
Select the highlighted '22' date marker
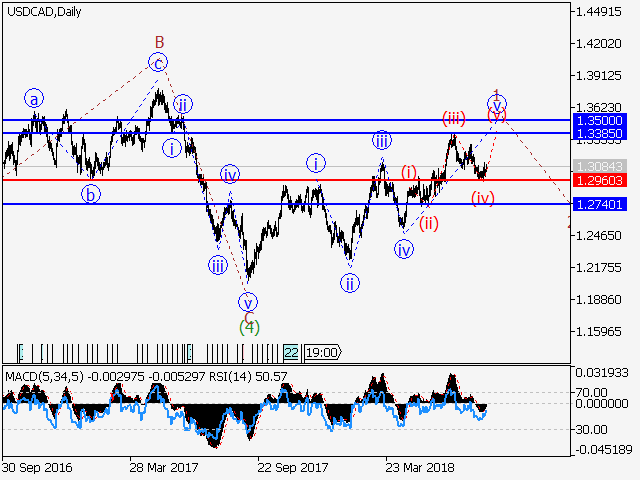[291, 352]
